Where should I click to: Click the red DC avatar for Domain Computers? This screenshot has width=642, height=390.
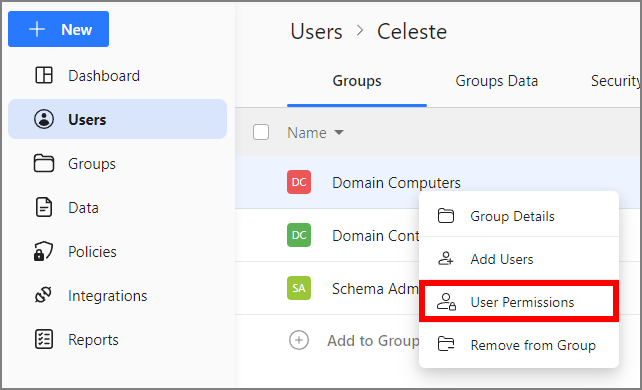tap(299, 182)
